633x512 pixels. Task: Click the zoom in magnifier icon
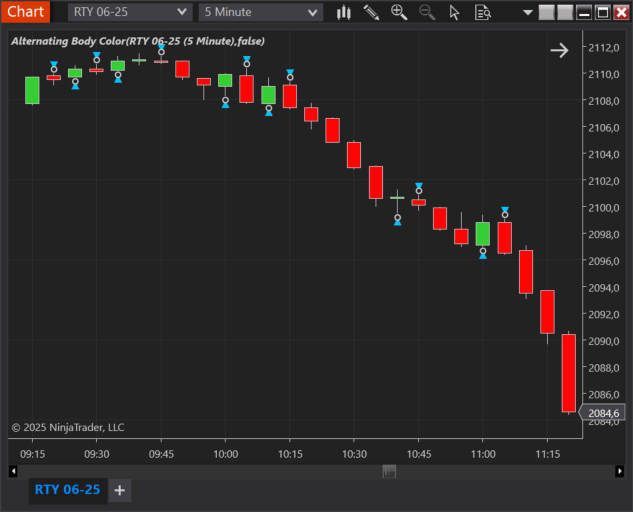point(399,13)
